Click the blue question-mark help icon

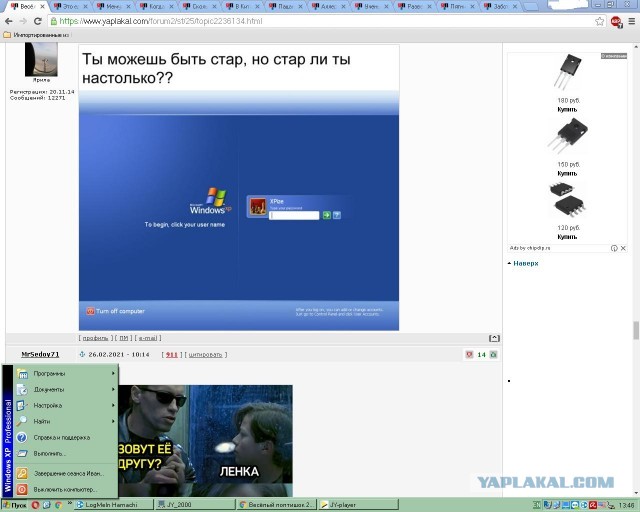click(22, 437)
